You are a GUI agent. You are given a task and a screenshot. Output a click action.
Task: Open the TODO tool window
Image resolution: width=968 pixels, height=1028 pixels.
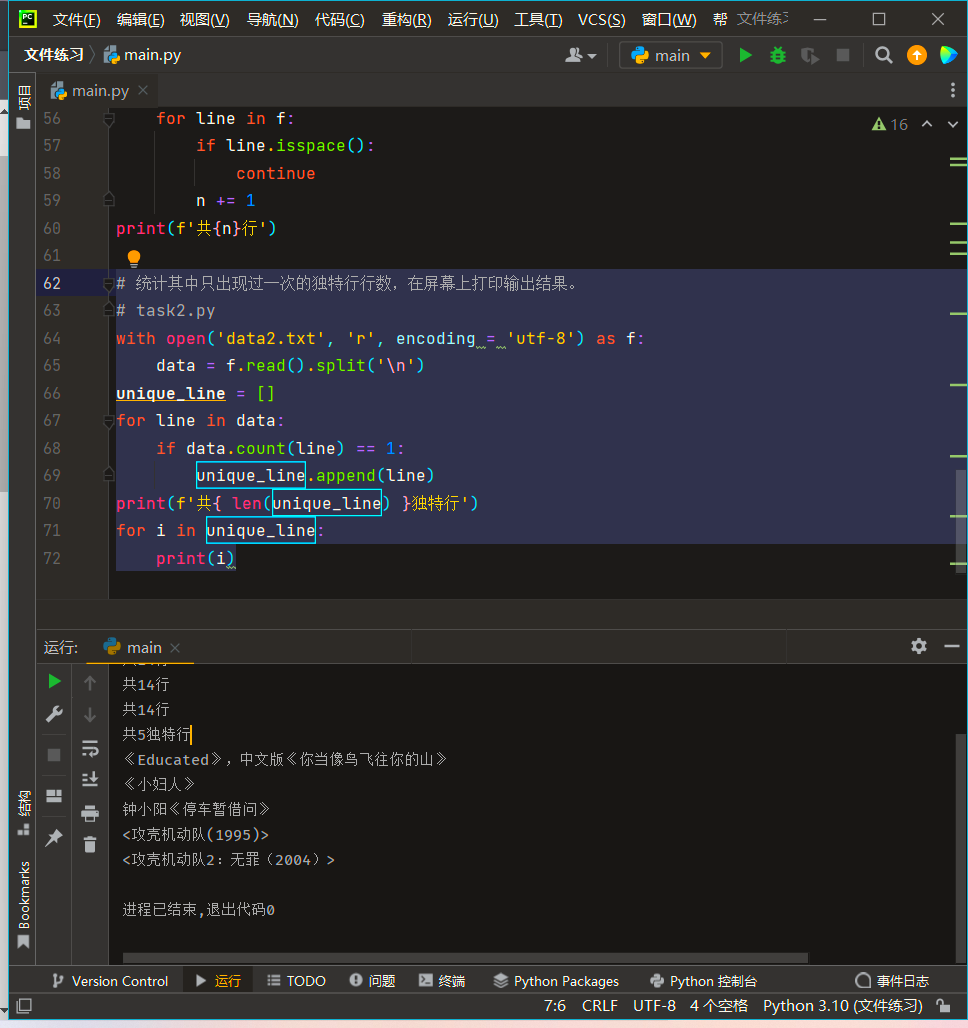296,981
